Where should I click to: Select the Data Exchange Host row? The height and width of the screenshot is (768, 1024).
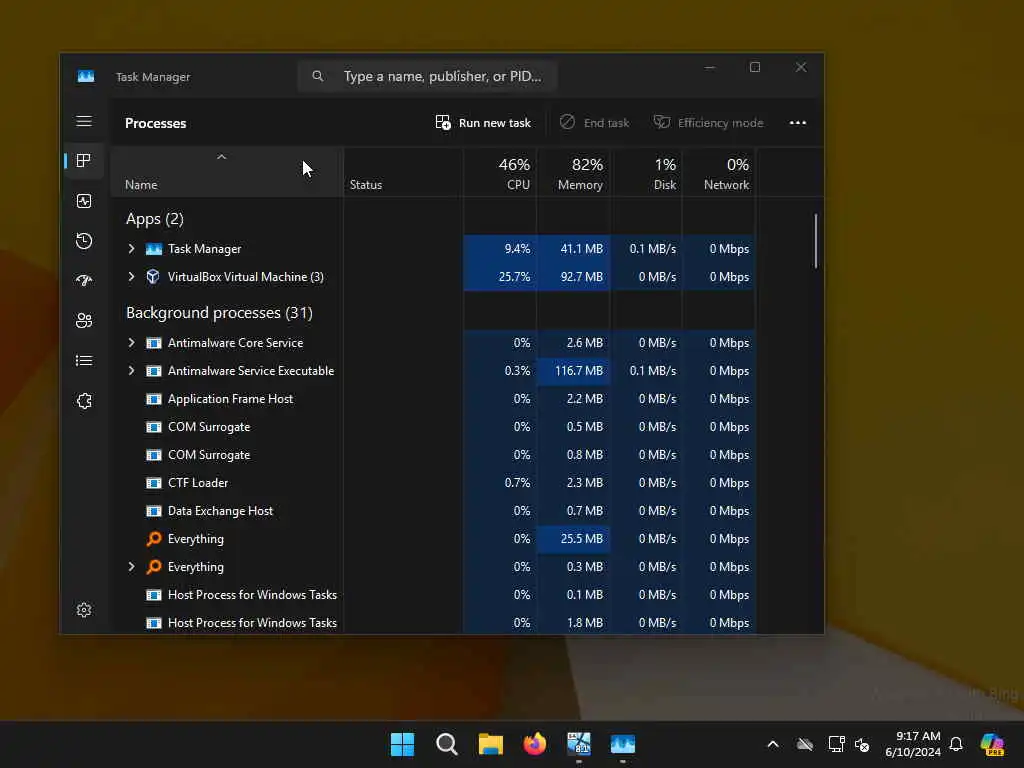coord(434,511)
